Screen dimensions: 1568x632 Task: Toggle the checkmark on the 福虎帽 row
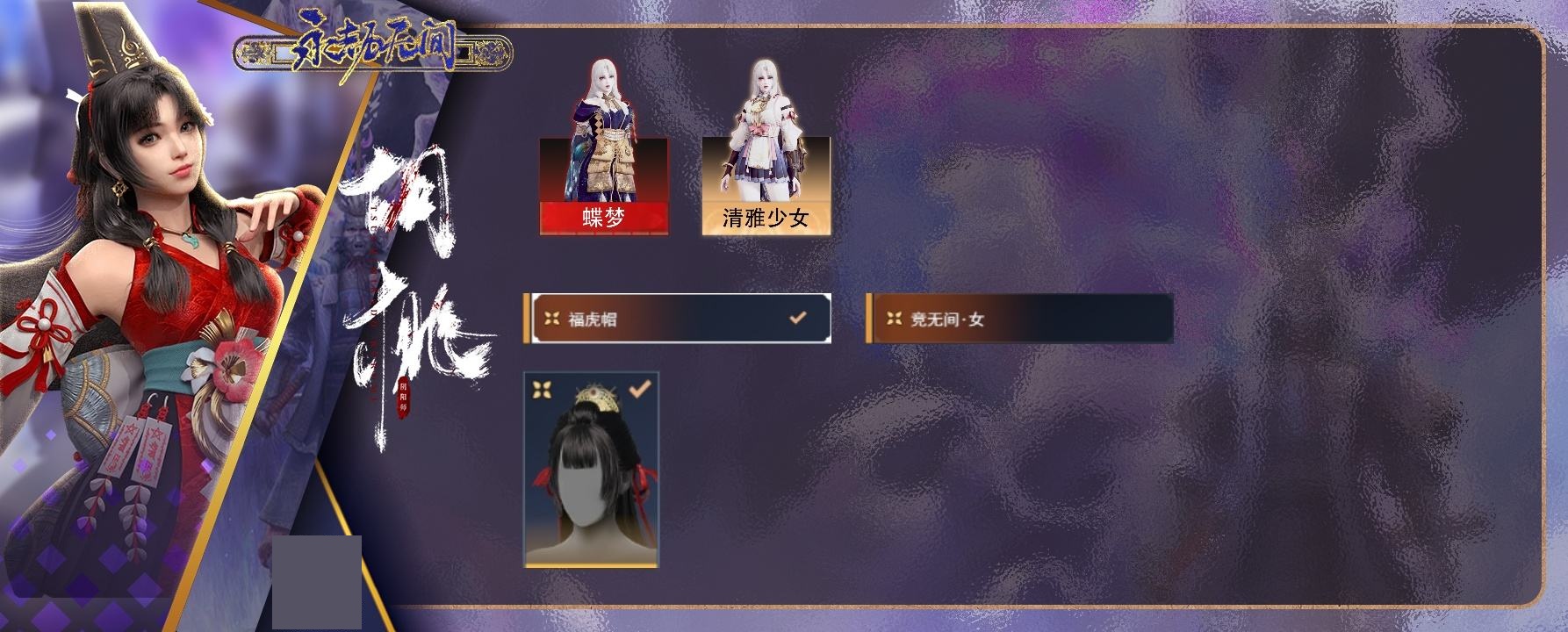(798, 318)
